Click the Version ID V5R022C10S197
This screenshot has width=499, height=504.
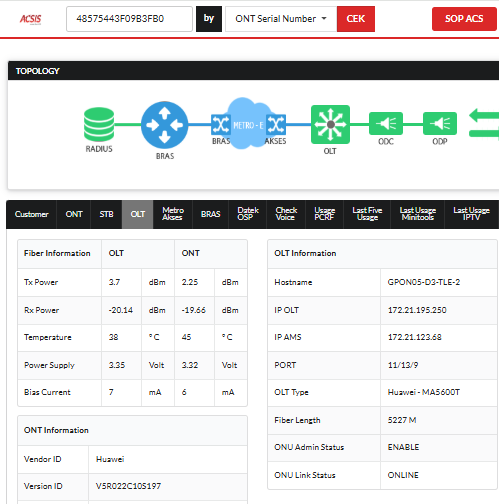coord(128,486)
